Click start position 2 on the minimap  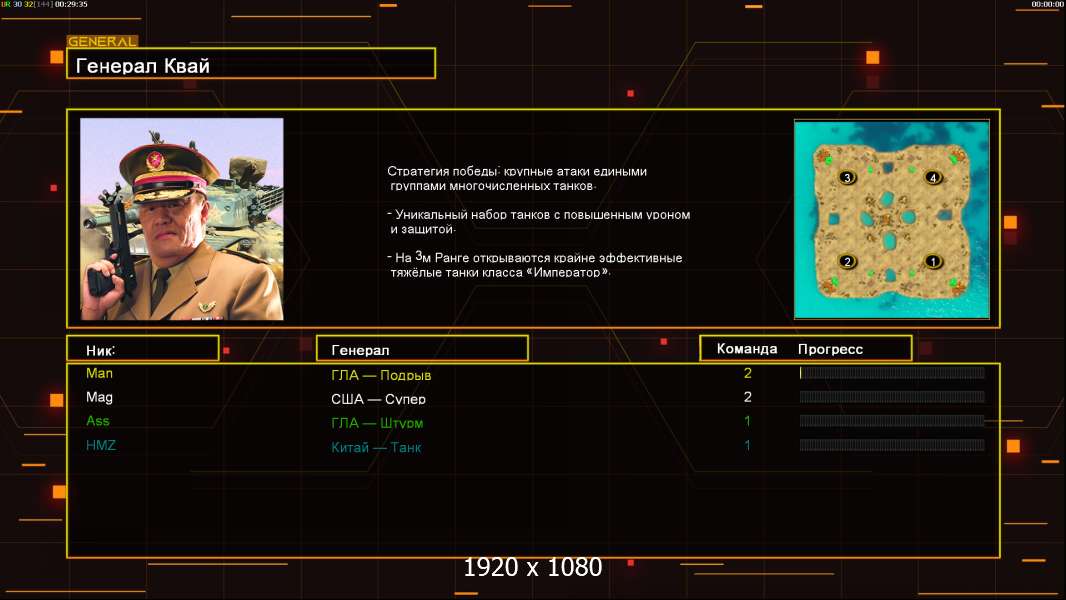(x=847, y=261)
